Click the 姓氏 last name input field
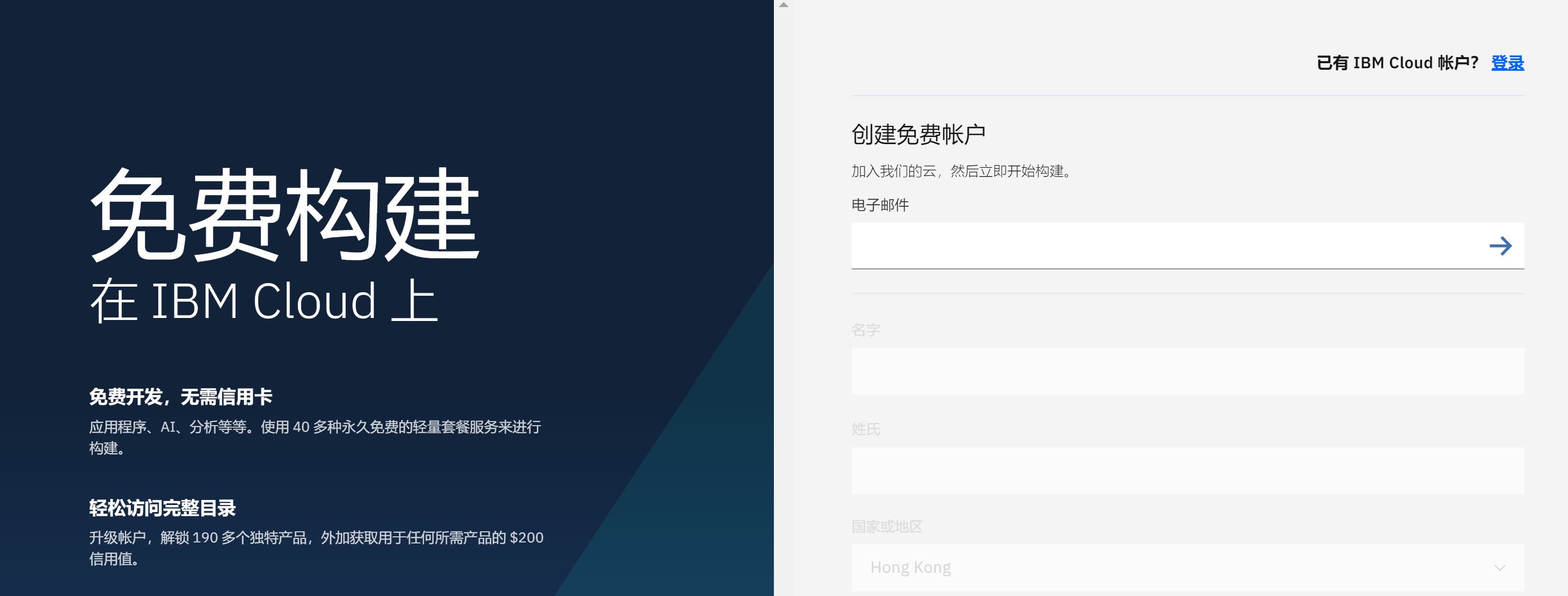This screenshot has width=1568, height=596. point(1187,470)
